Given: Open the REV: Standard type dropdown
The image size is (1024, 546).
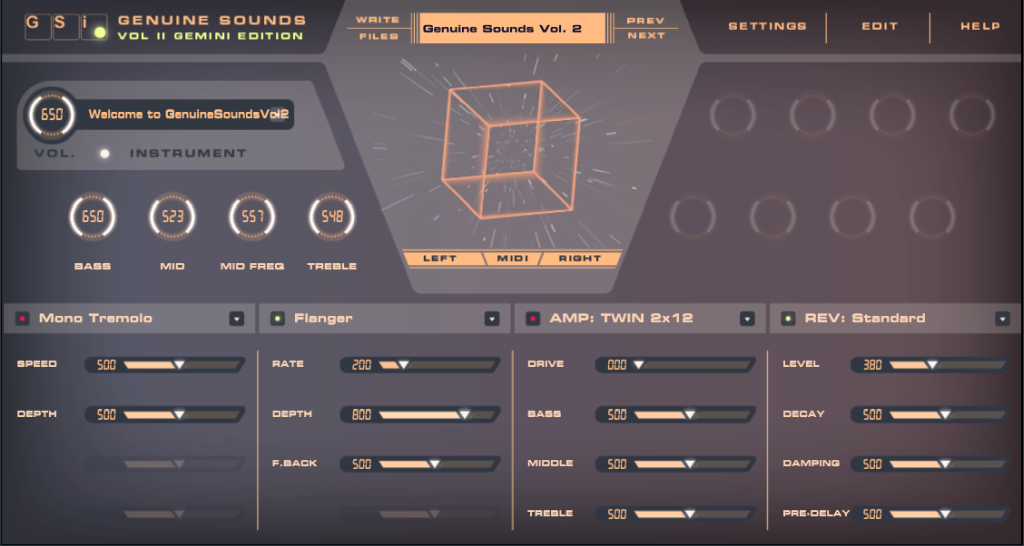Looking at the screenshot, I should [x=1002, y=319].
